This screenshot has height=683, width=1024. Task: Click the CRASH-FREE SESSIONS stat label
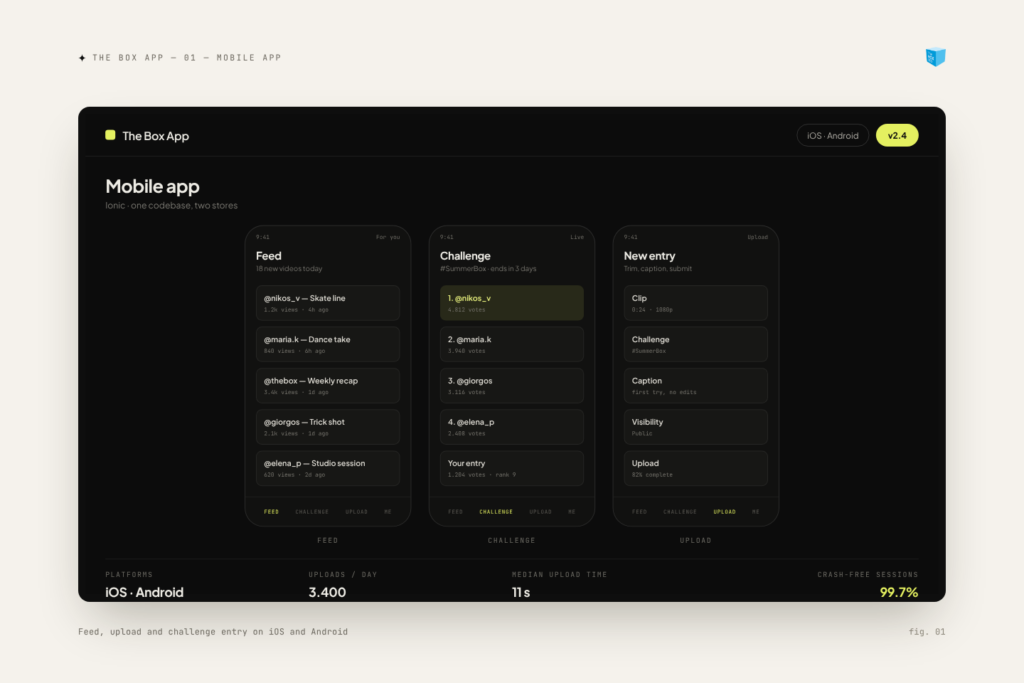coord(868,575)
